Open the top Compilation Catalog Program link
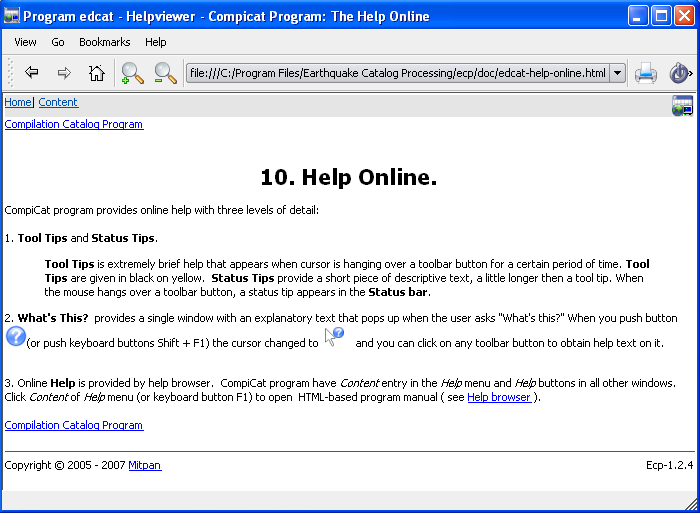Screen dimensions: 700x513 click(74, 124)
